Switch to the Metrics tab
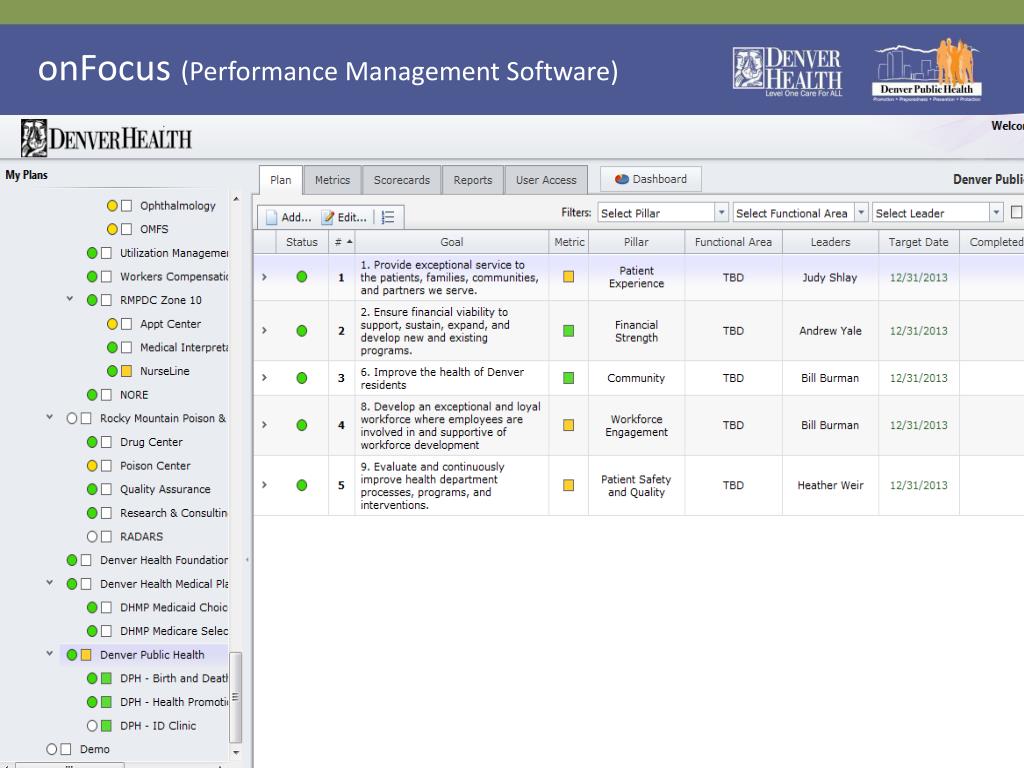 (x=332, y=180)
